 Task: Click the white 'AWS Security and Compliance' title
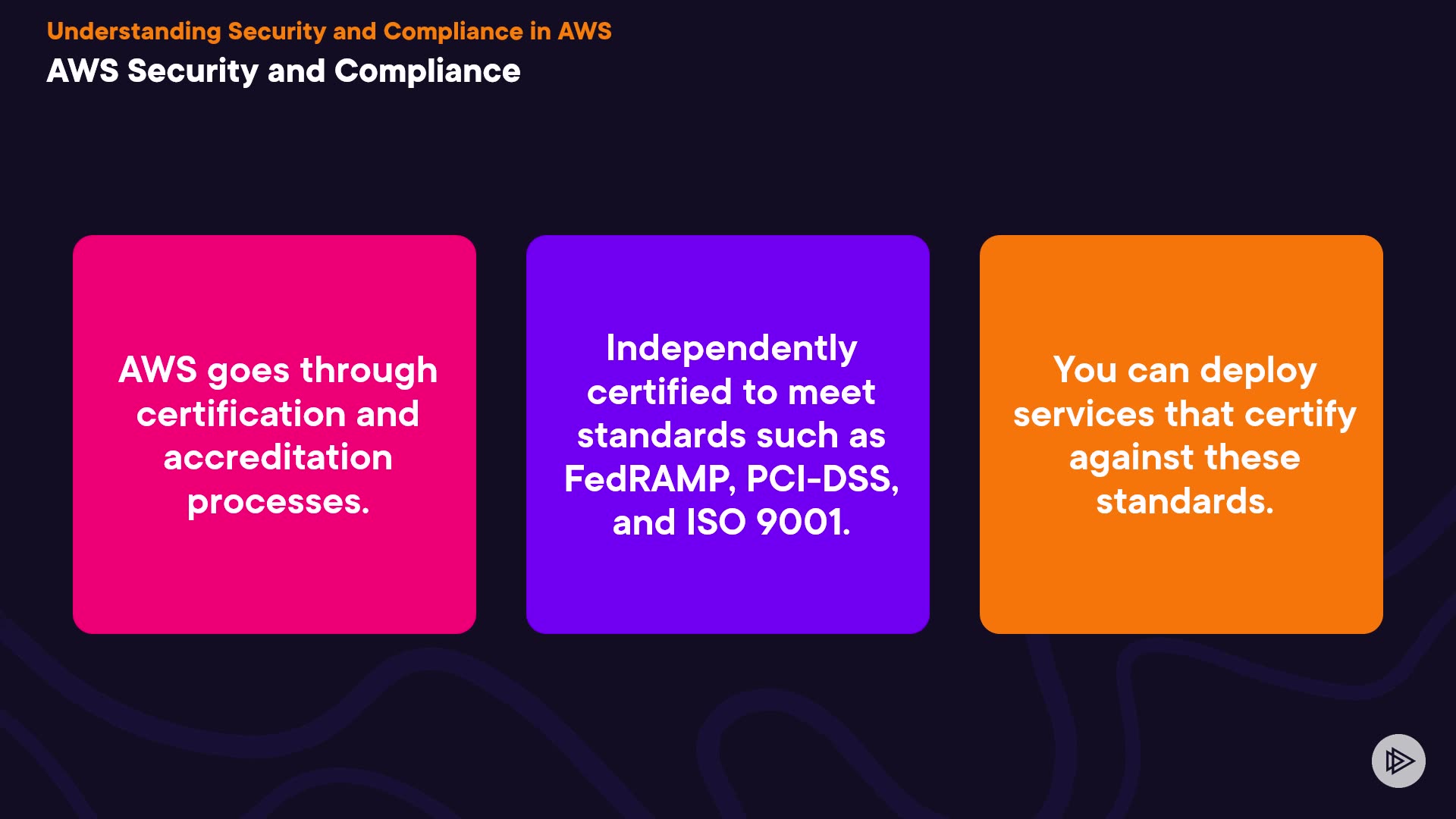pyautogui.click(x=283, y=71)
